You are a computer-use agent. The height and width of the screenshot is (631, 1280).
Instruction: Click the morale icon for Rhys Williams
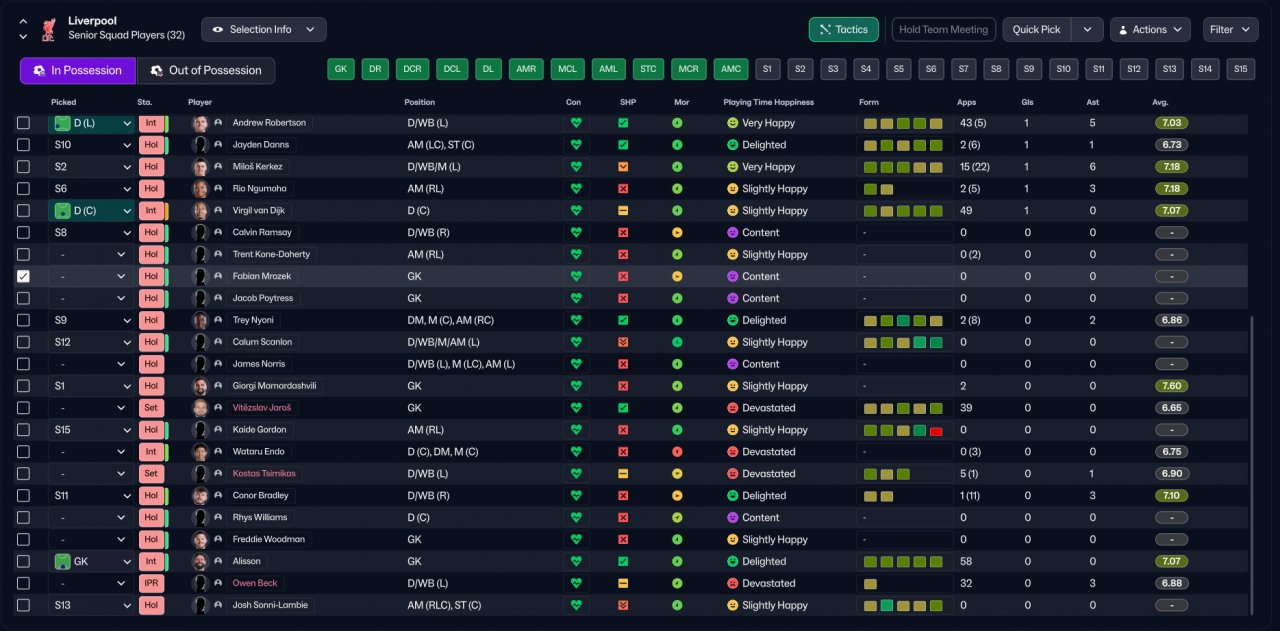[x=677, y=518]
